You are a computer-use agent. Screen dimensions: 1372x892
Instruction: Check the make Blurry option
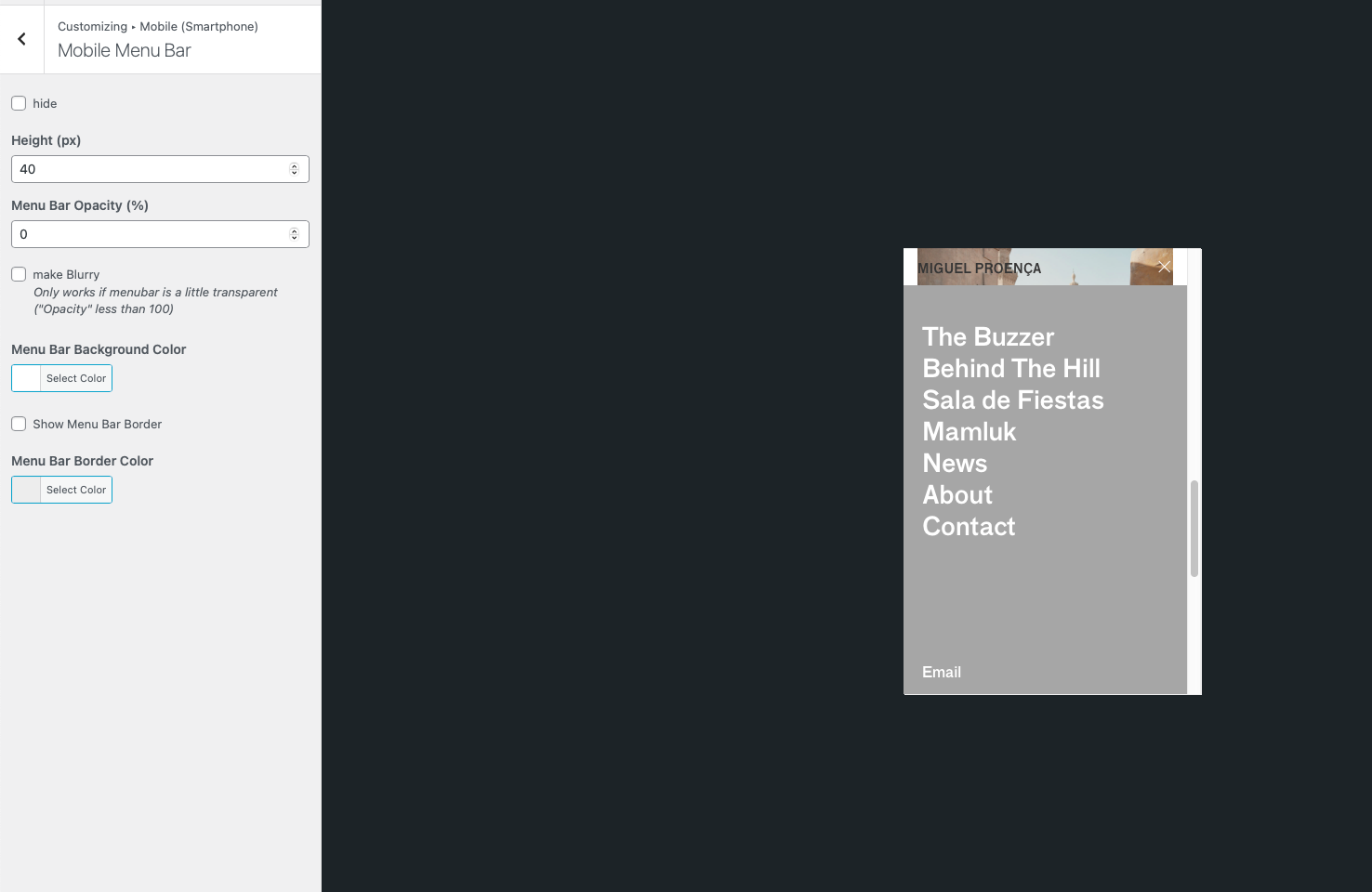click(19, 274)
